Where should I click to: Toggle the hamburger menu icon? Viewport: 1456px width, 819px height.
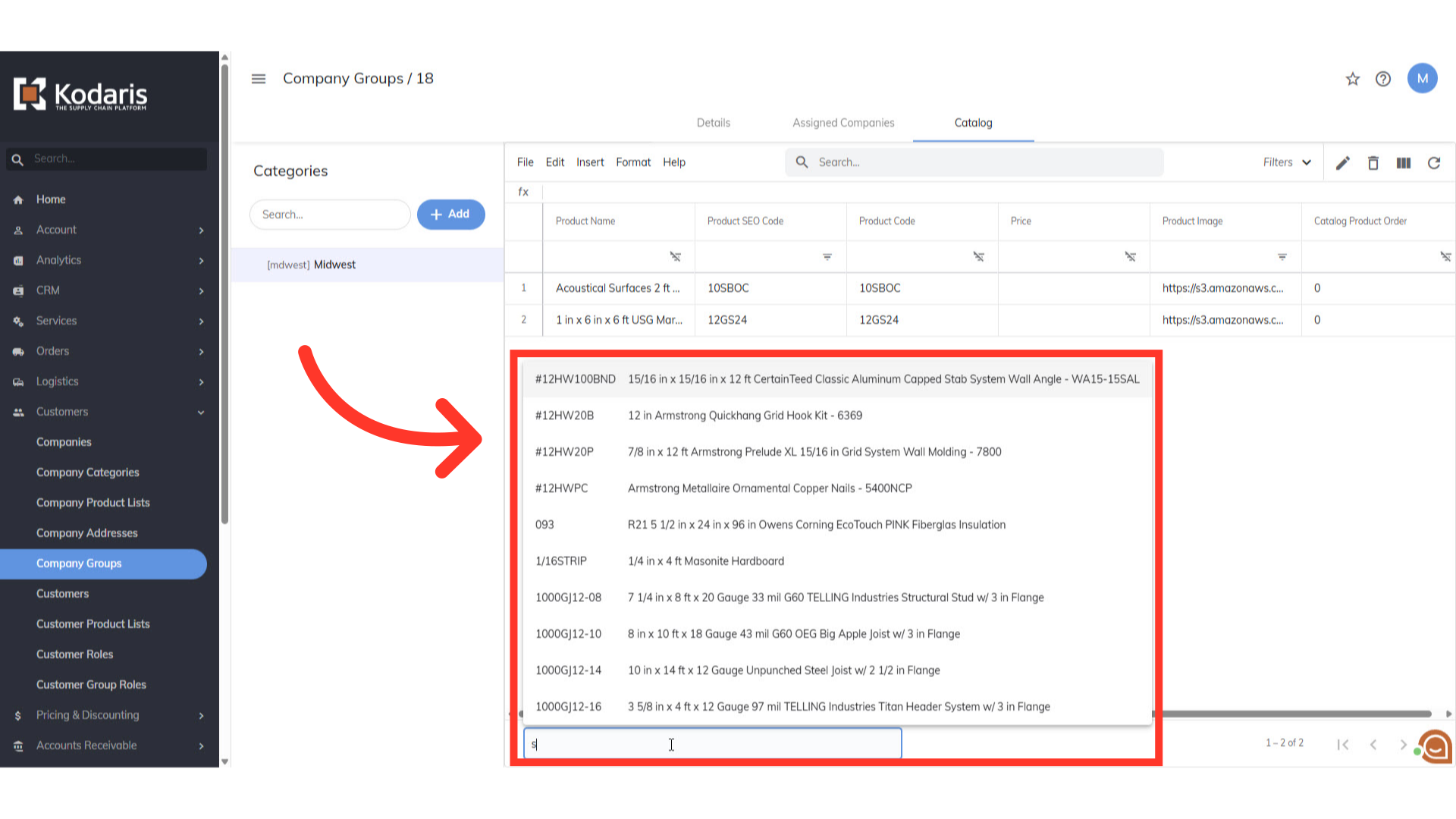pos(259,79)
